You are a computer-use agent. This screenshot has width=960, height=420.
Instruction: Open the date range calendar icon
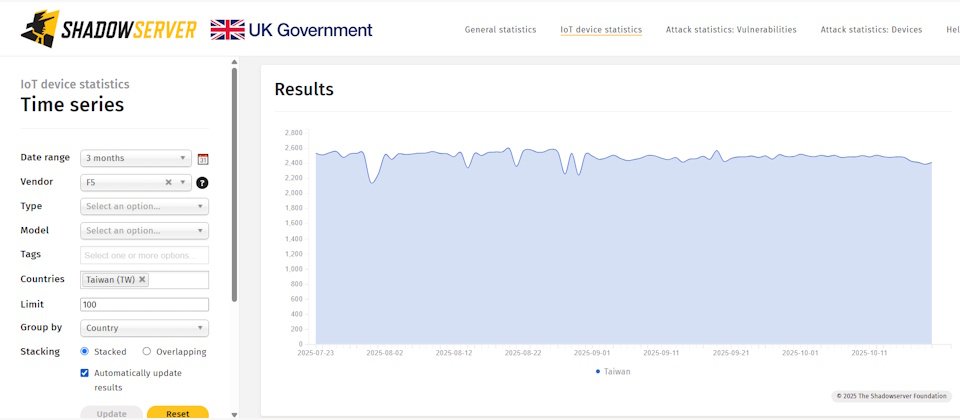click(x=203, y=158)
